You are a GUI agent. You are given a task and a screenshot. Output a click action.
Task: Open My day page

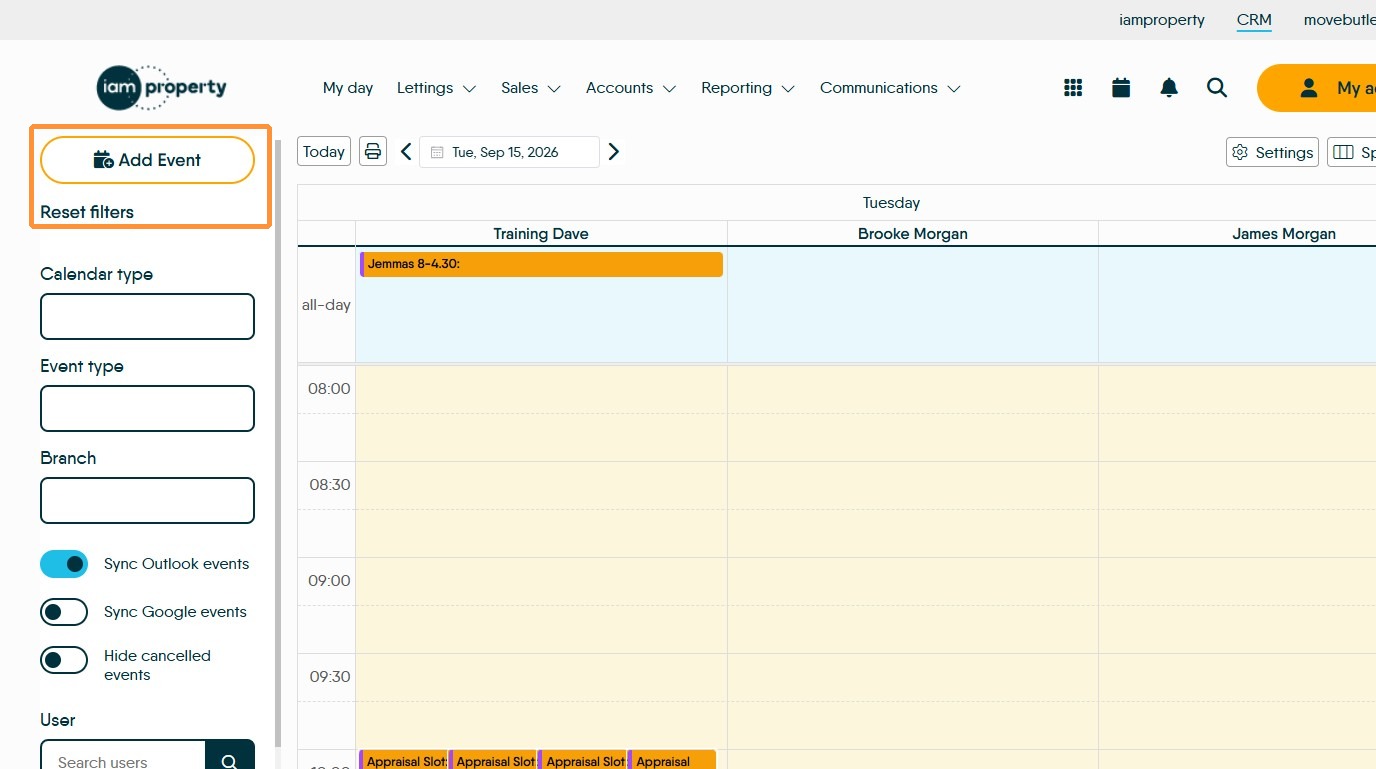tap(348, 88)
